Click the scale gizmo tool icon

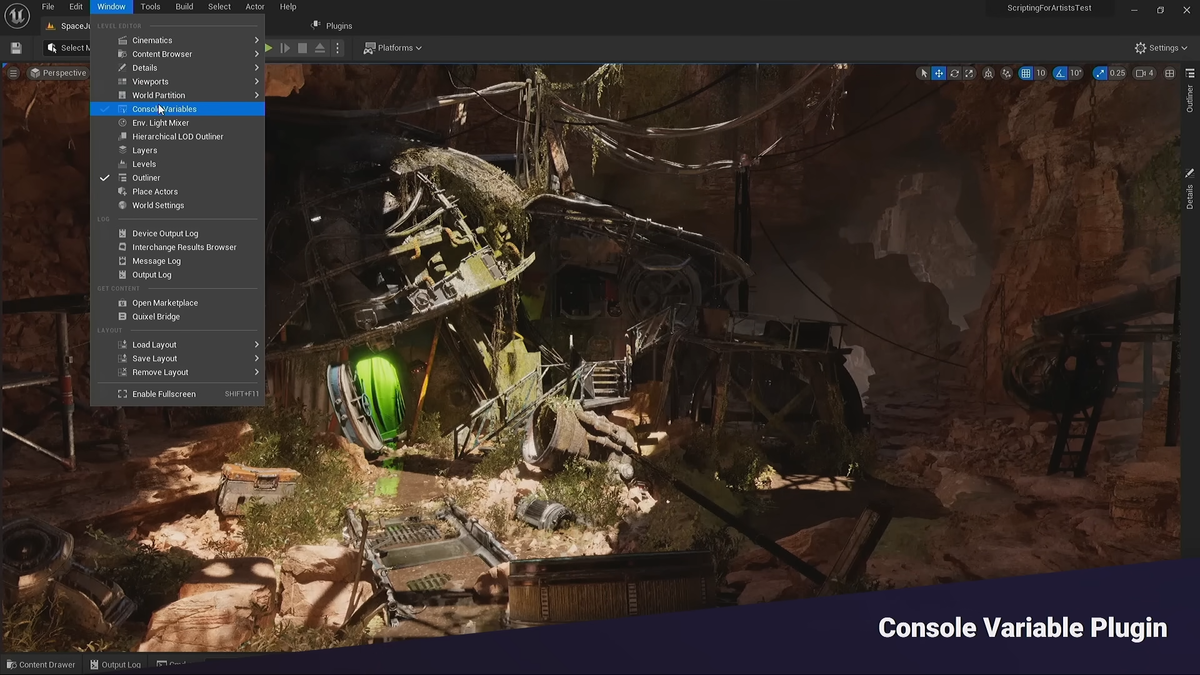pos(969,73)
